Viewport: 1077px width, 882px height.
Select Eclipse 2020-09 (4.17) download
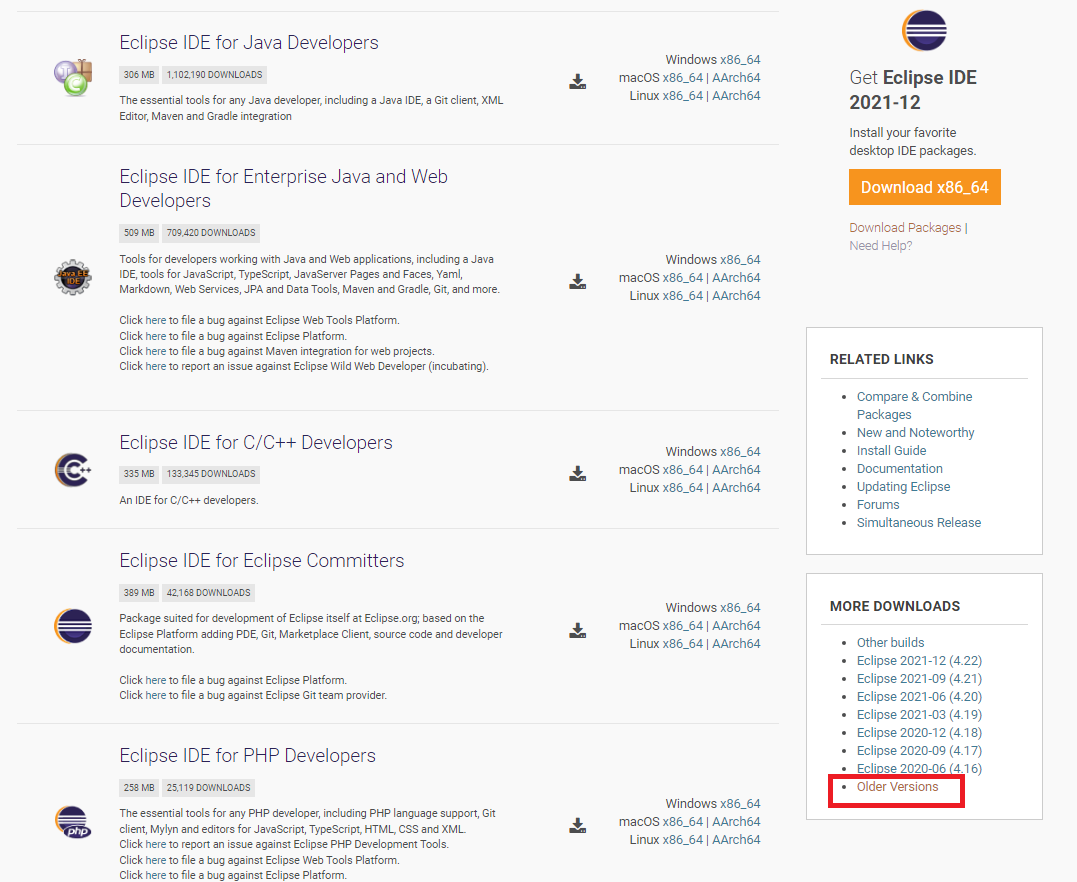point(919,751)
